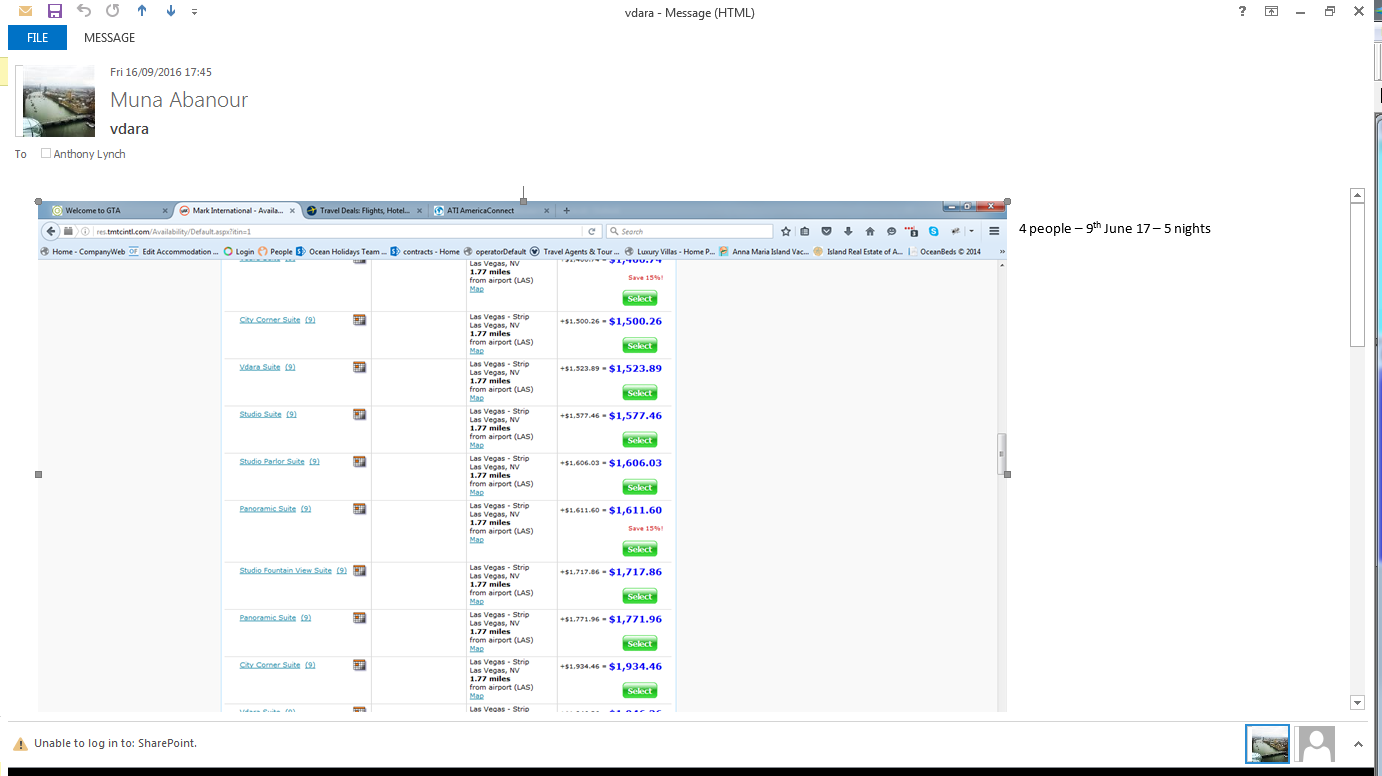Click the message body scrollbar up arrow
This screenshot has width=1382, height=776.
tap(1357, 196)
